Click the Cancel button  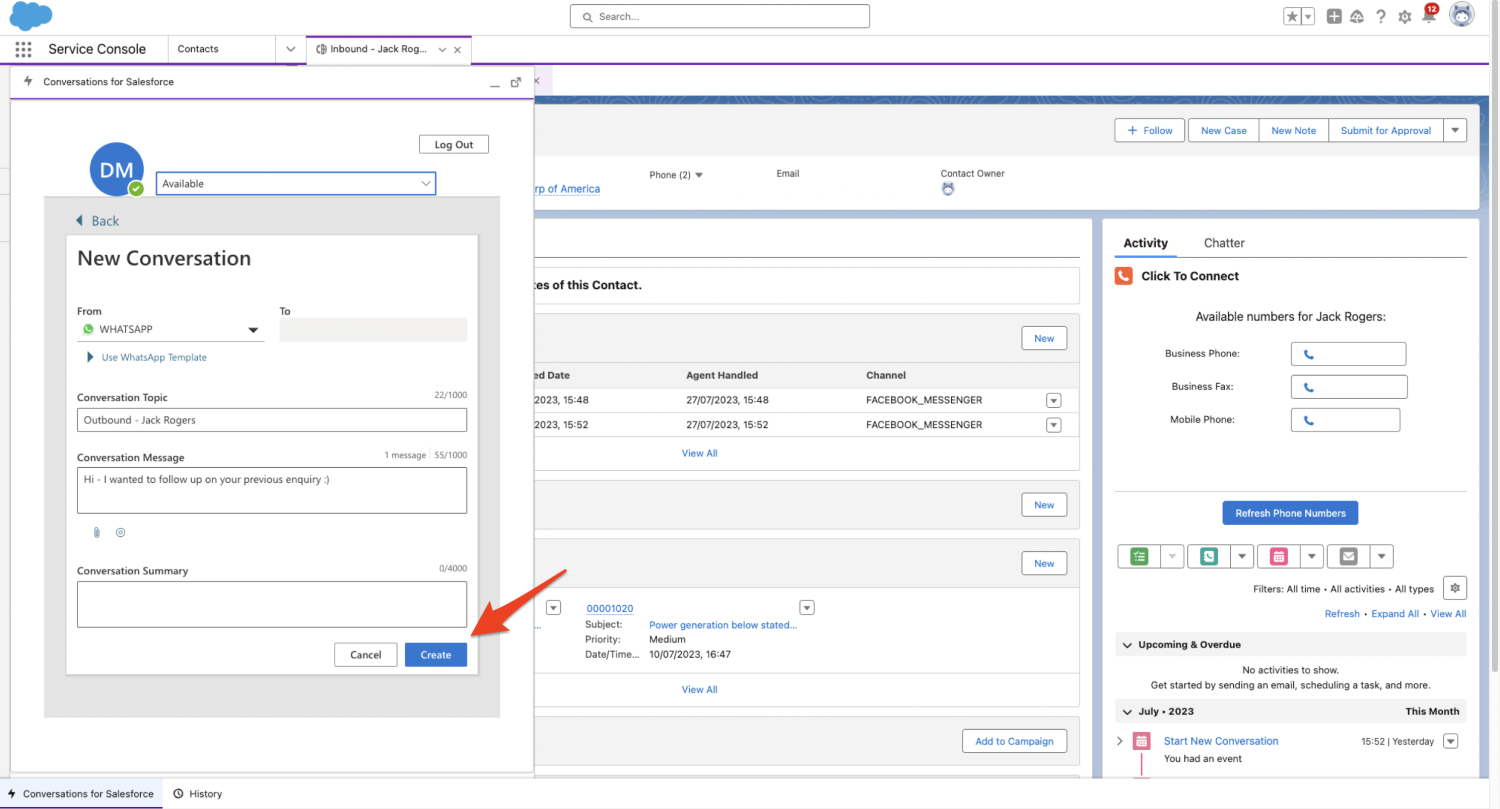pyautogui.click(x=366, y=655)
